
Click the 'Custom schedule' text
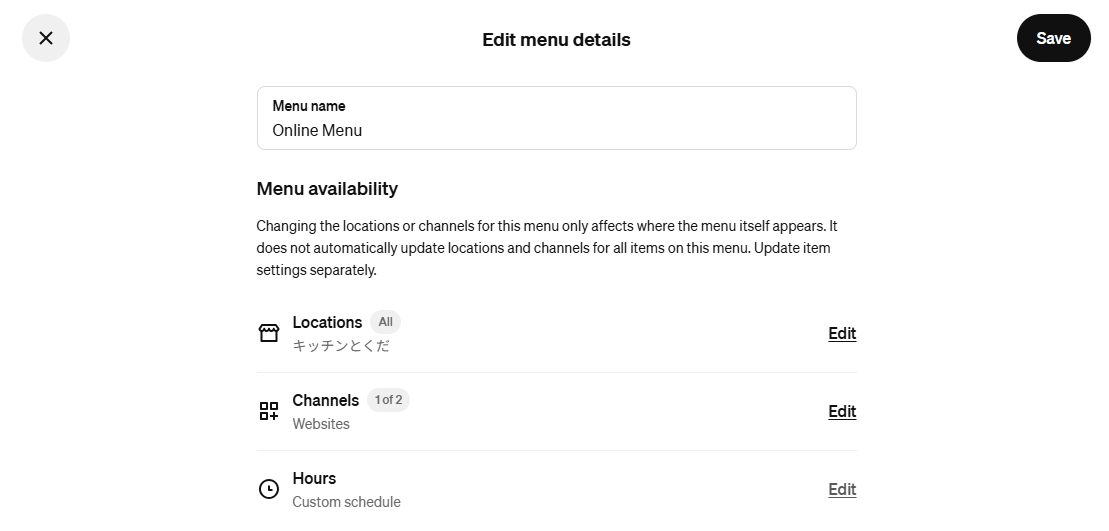click(347, 501)
